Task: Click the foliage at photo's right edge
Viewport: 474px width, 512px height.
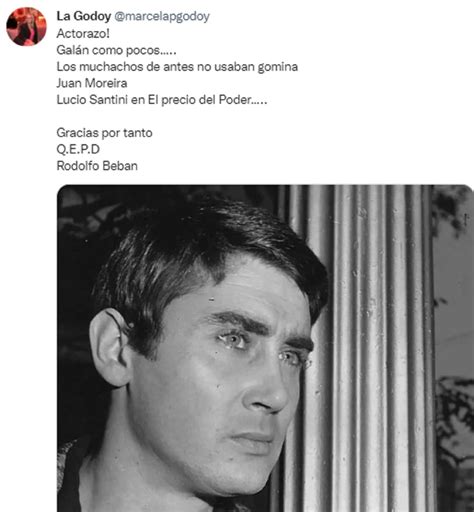Action: (x=455, y=433)
